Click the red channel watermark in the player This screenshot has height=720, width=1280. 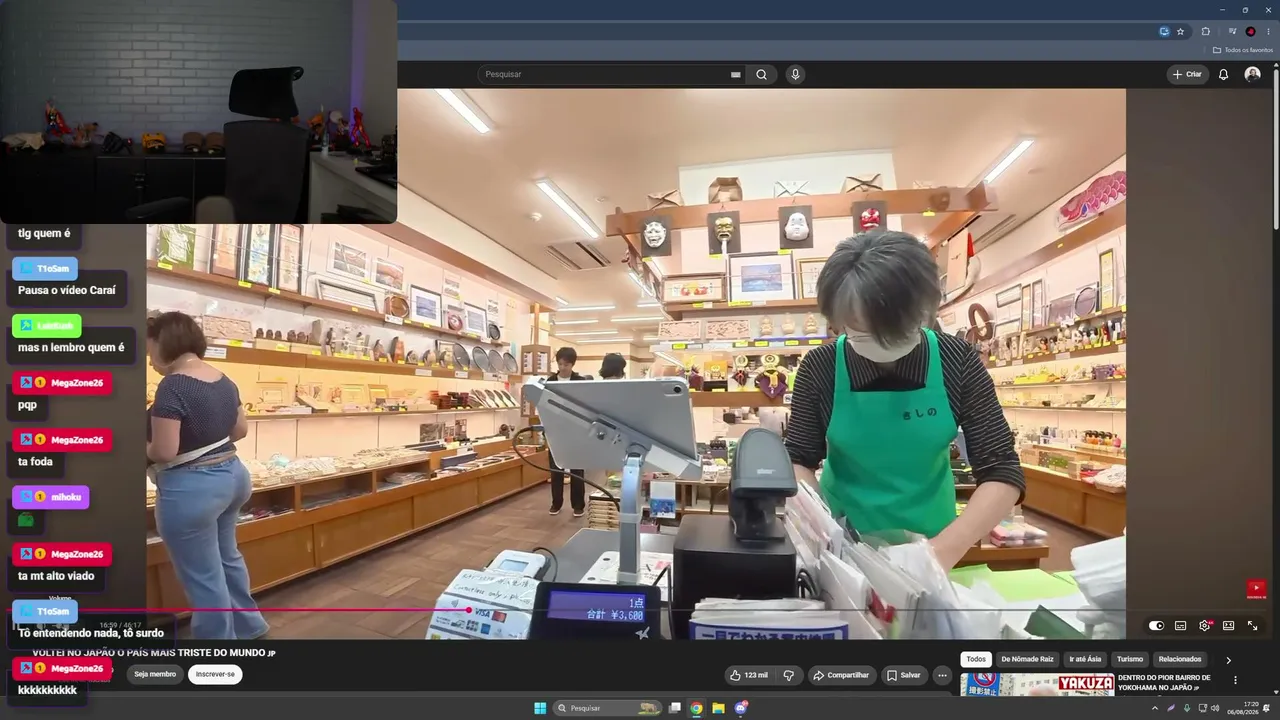point(1256,589)
